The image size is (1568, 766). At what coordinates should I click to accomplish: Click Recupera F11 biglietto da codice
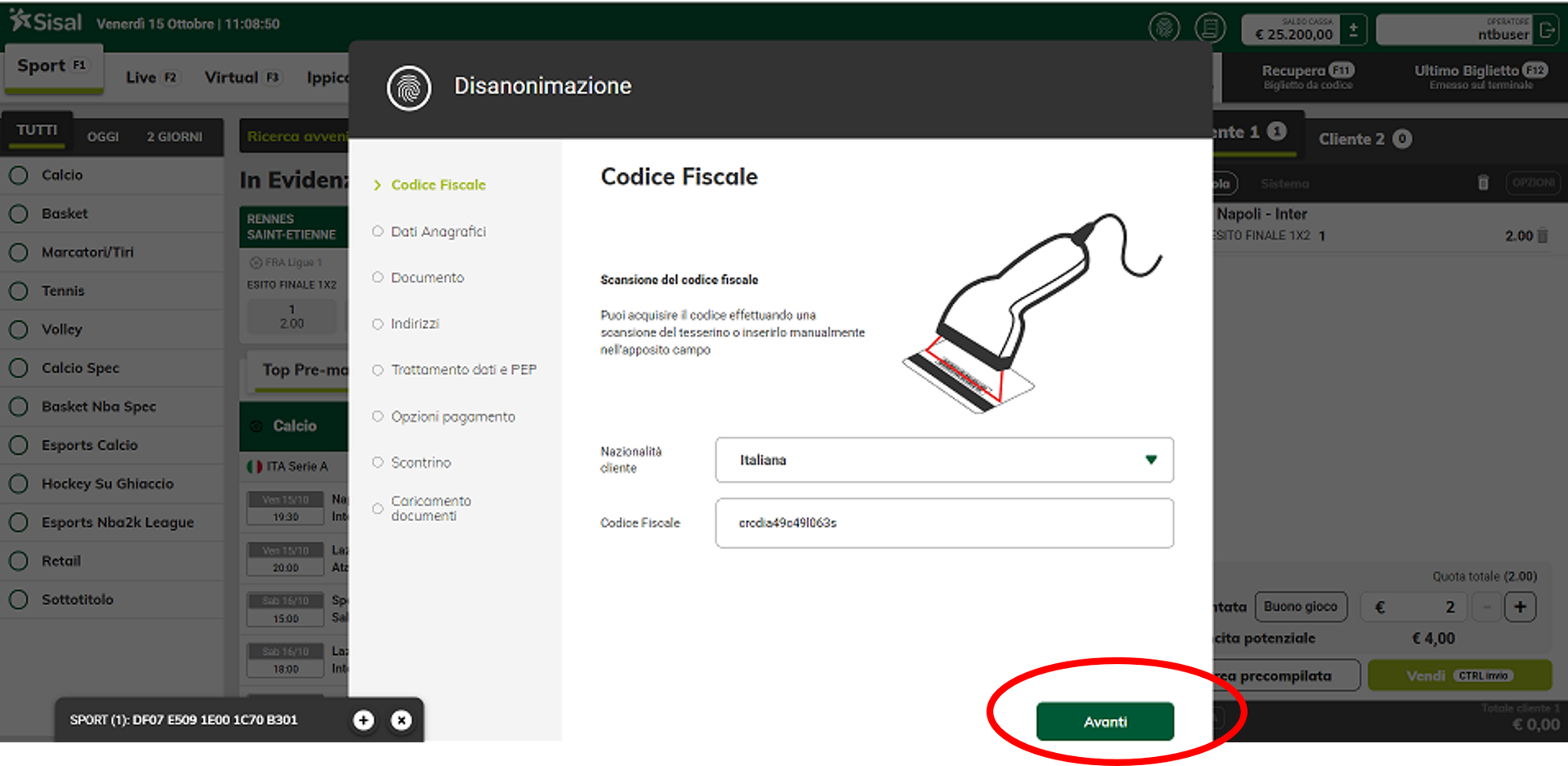[x=1307, y=77]
